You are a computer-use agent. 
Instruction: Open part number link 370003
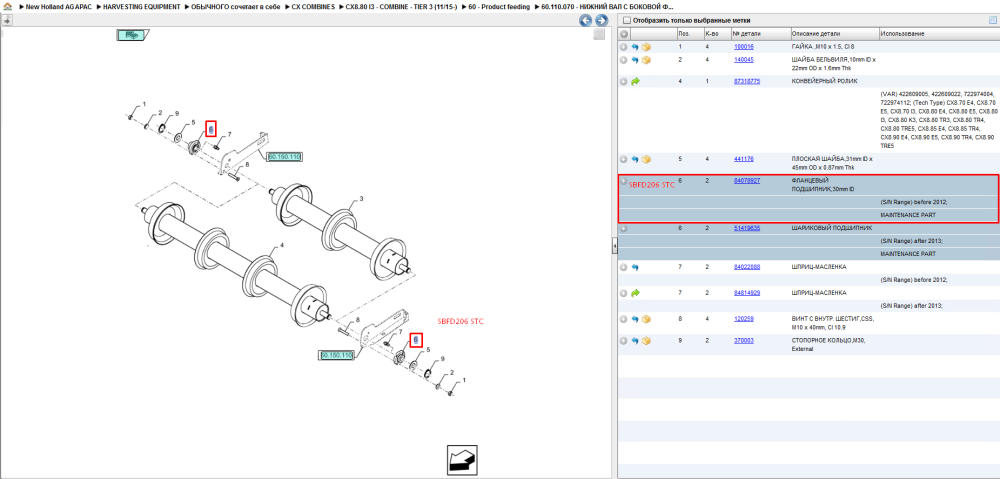(x=744, y=341)
